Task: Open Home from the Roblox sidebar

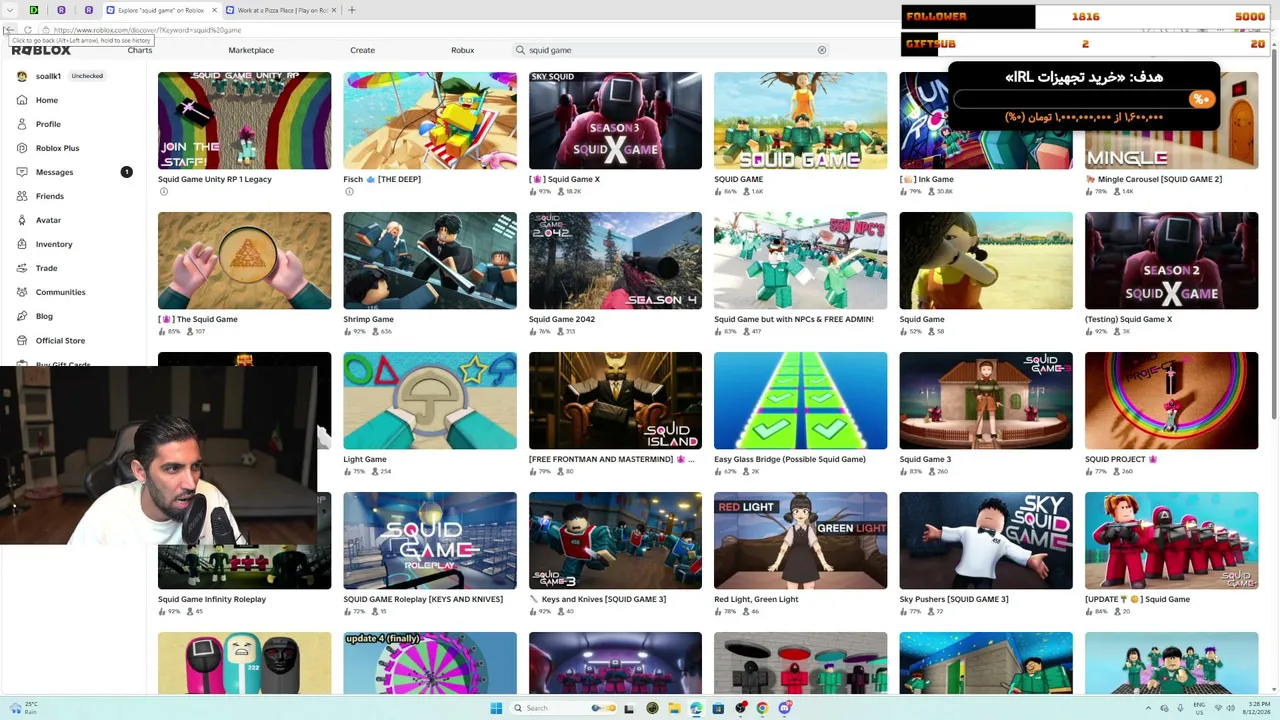Action: point(46,100)
